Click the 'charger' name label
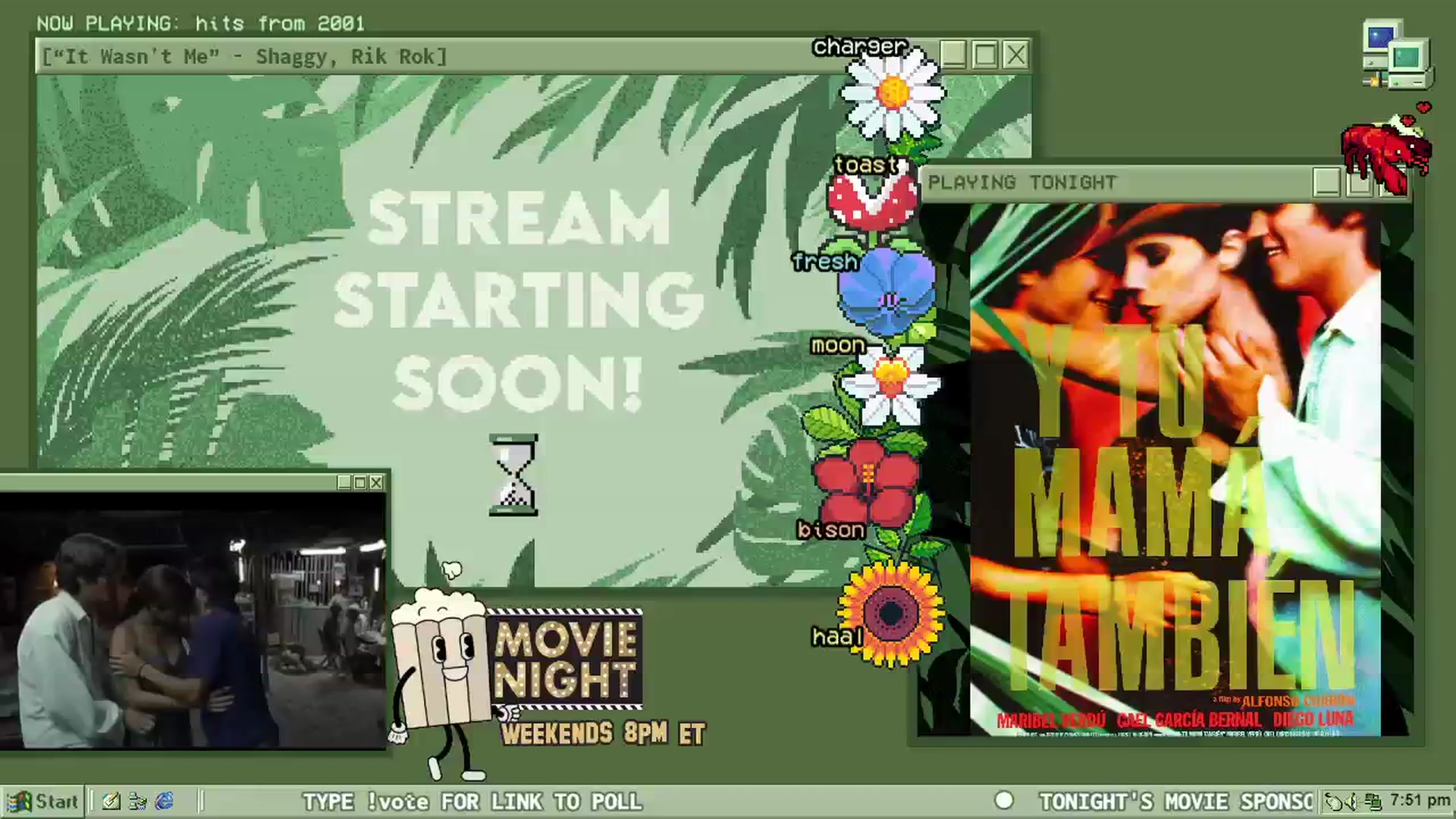This screenshot has height=819, width=1456. pos(860,47)
